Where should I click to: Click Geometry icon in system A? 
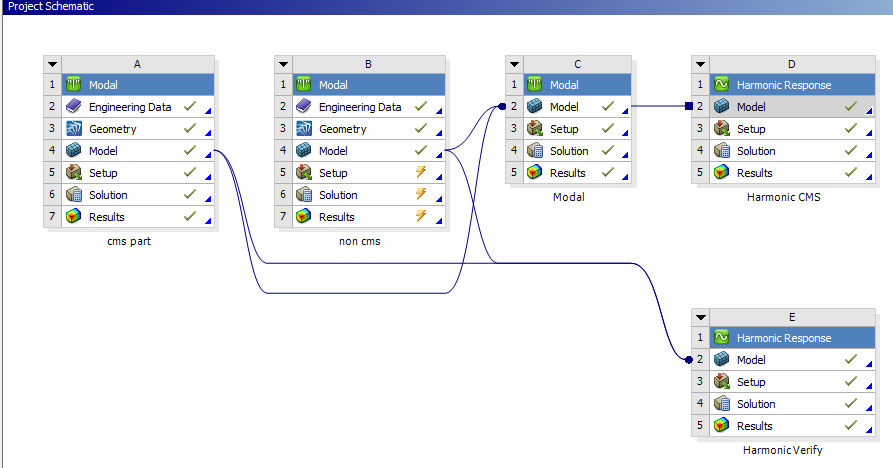(x=73, y=128)
